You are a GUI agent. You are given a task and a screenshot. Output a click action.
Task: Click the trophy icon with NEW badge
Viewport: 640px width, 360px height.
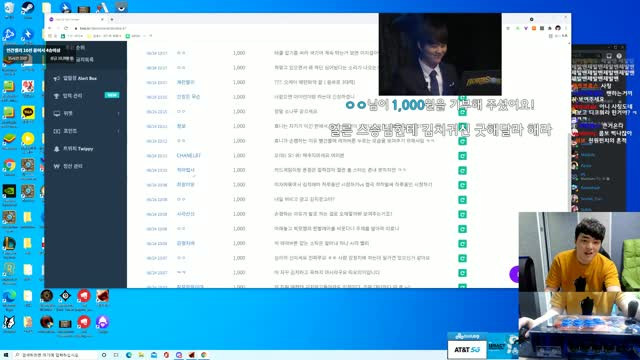[57, 96]
